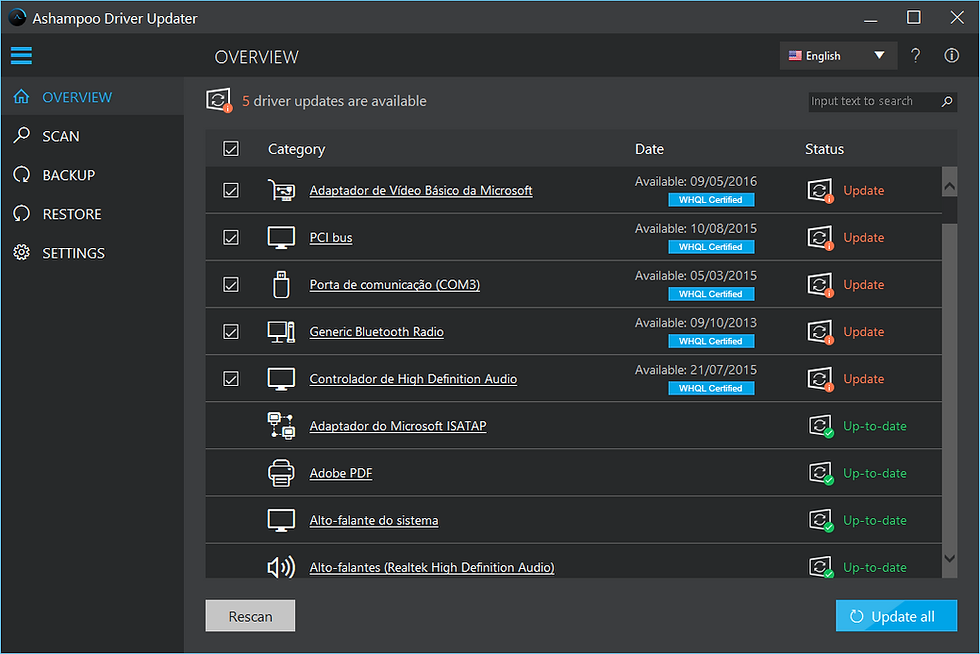Open the about info icon
Screen dimensions: 980x654
click(x=951, y=56)
